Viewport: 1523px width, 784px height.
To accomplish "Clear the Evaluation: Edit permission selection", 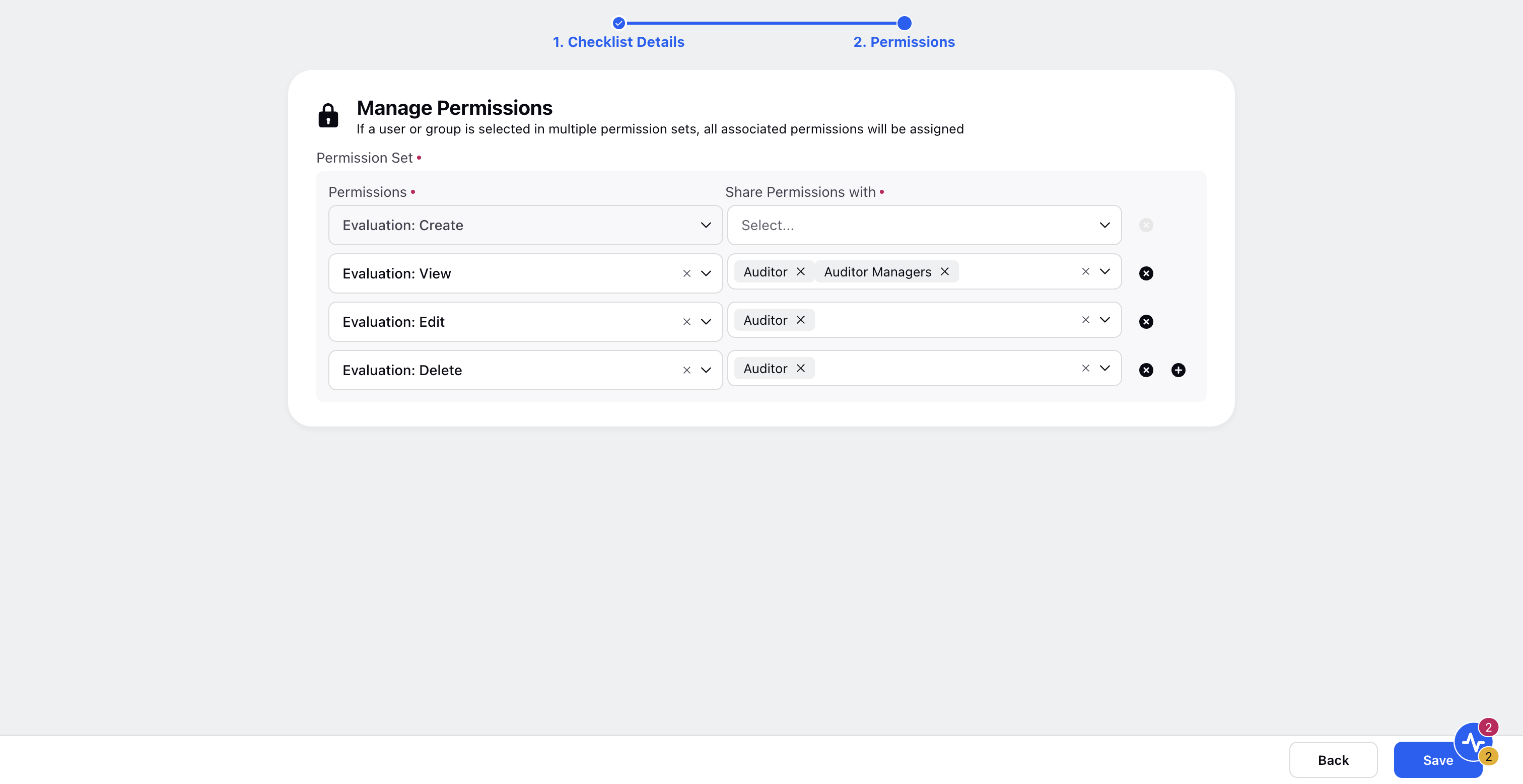I will [686, 322].
